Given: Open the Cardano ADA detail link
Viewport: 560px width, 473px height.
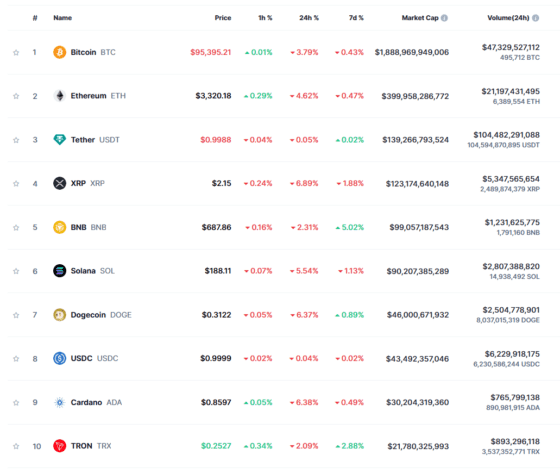Looking at the screenshot, I should [x=96, y=402].
